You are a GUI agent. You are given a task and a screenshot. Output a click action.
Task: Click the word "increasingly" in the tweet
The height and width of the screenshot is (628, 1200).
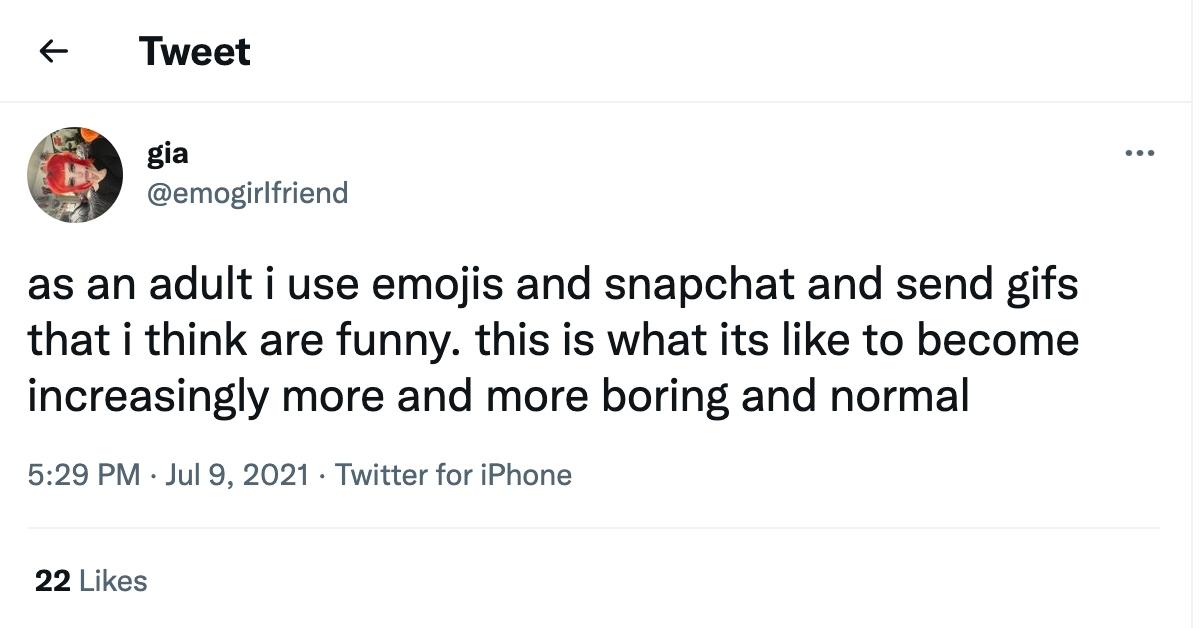(147, 397)
